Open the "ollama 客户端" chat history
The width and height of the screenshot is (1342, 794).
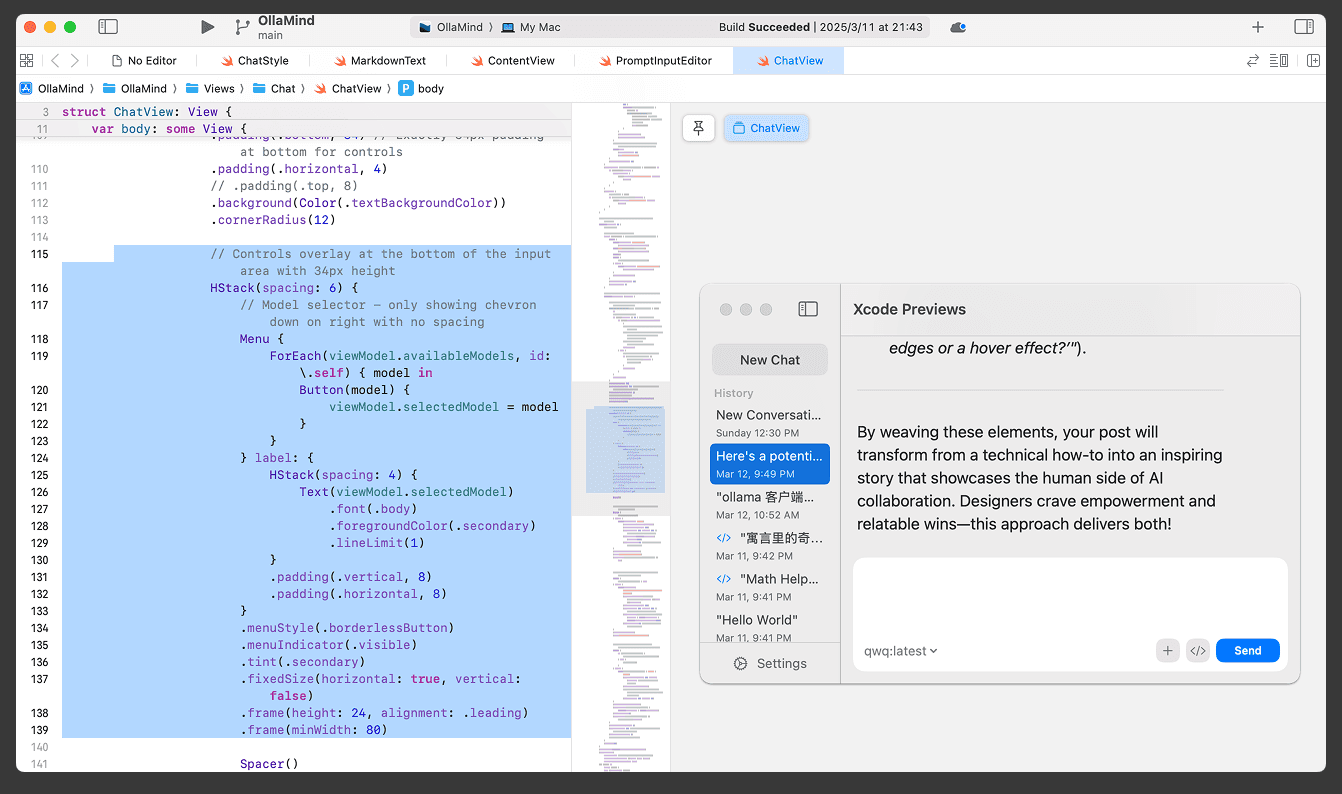pos(770,505)
